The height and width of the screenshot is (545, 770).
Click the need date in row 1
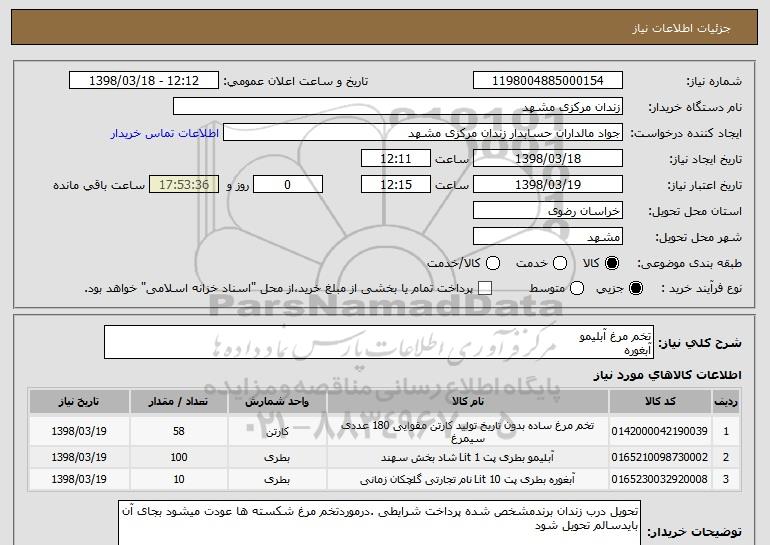(x=79, y=431)
